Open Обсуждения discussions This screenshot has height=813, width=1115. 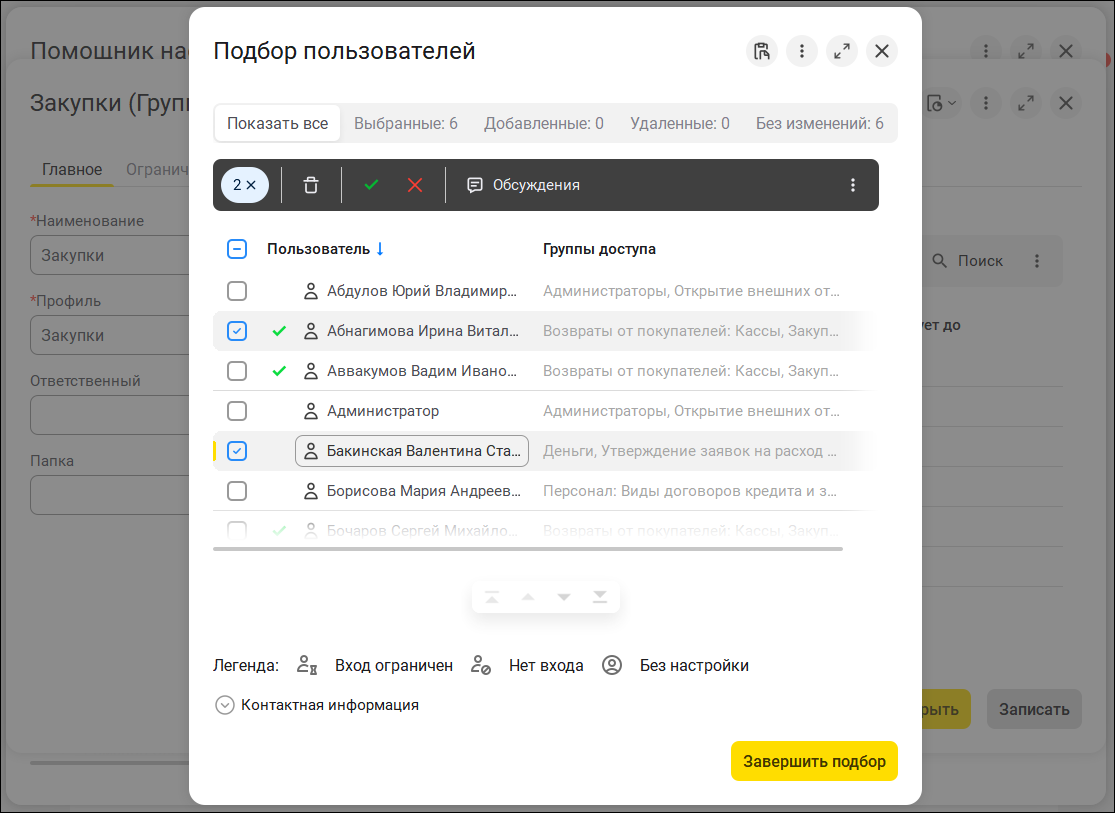click(x=523, y=185)
